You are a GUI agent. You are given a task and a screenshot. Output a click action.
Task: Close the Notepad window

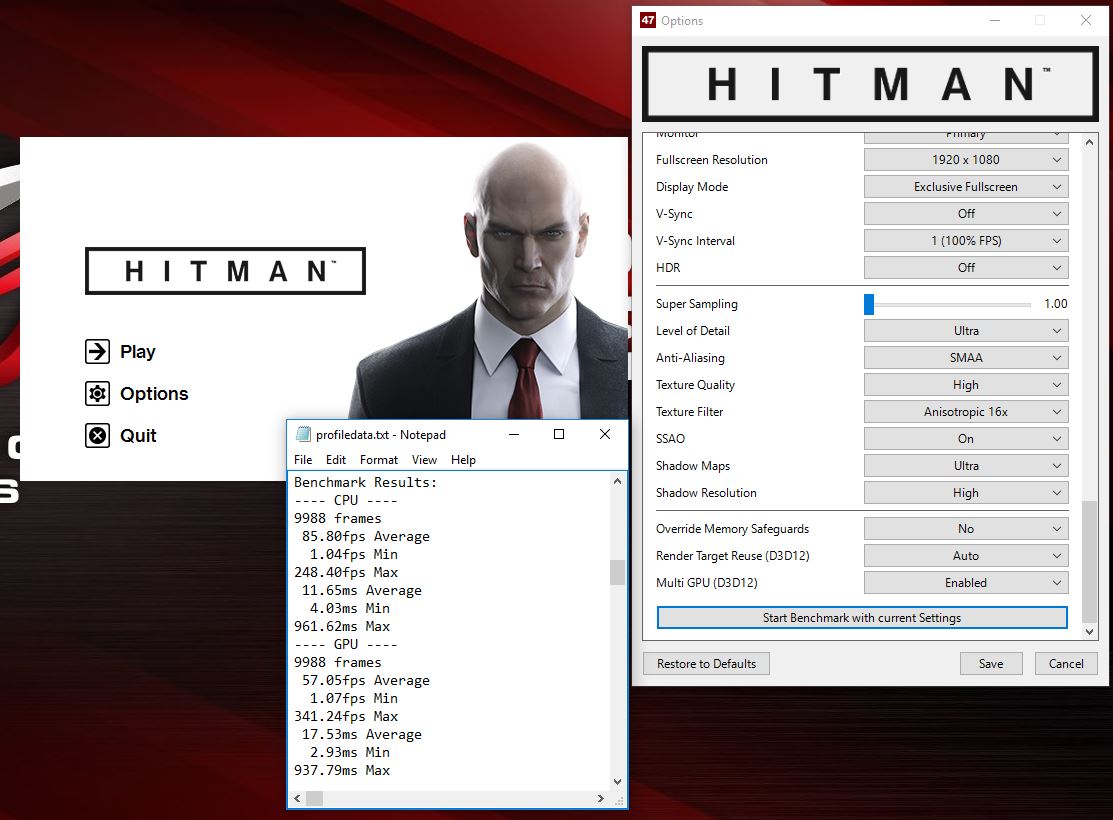pos(605,434)
